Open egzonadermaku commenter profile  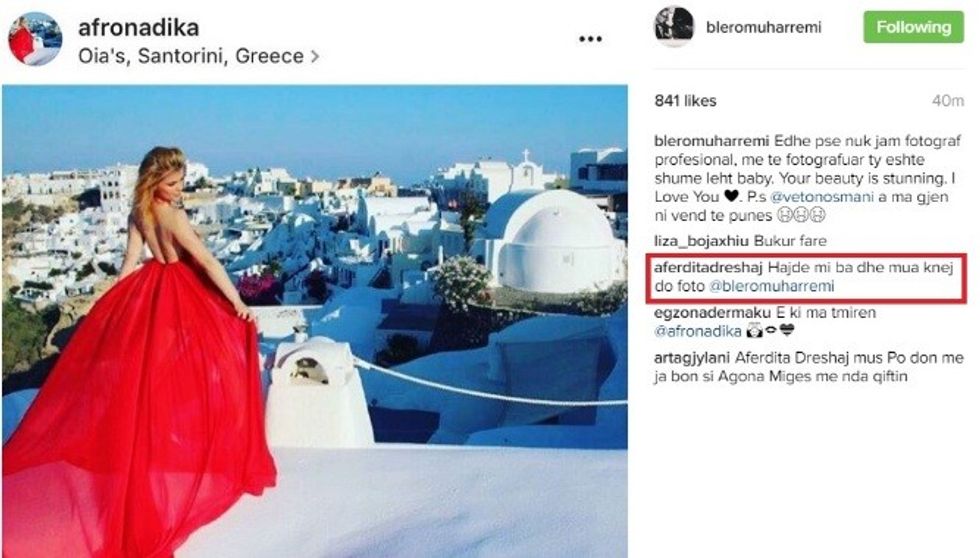712,312
